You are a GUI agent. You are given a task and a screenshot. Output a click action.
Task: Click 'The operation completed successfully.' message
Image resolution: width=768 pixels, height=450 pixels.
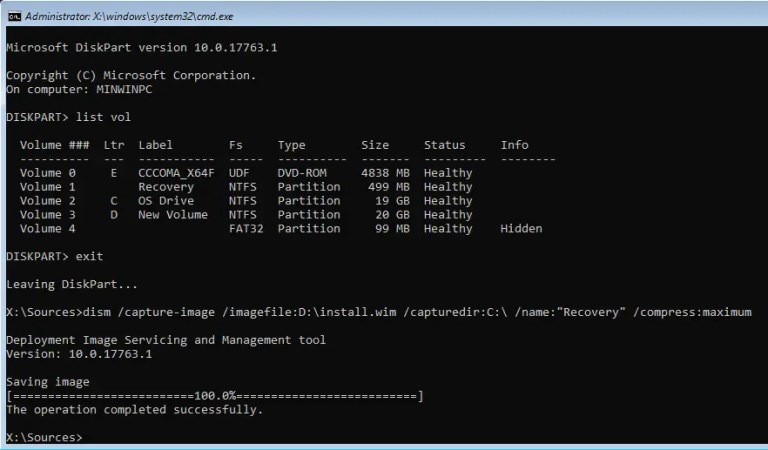pyautogui.click(x=135, y=410)
